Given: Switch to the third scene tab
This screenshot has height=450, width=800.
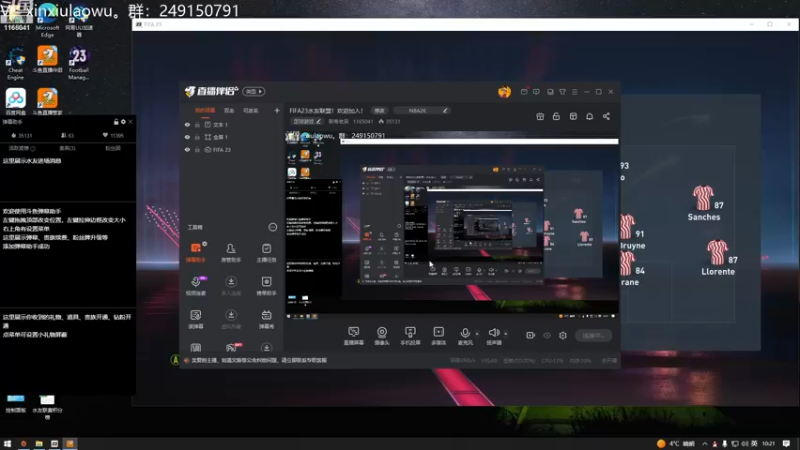Looking at the screenshot, I should pyautogui.click(x=251, y=111).
